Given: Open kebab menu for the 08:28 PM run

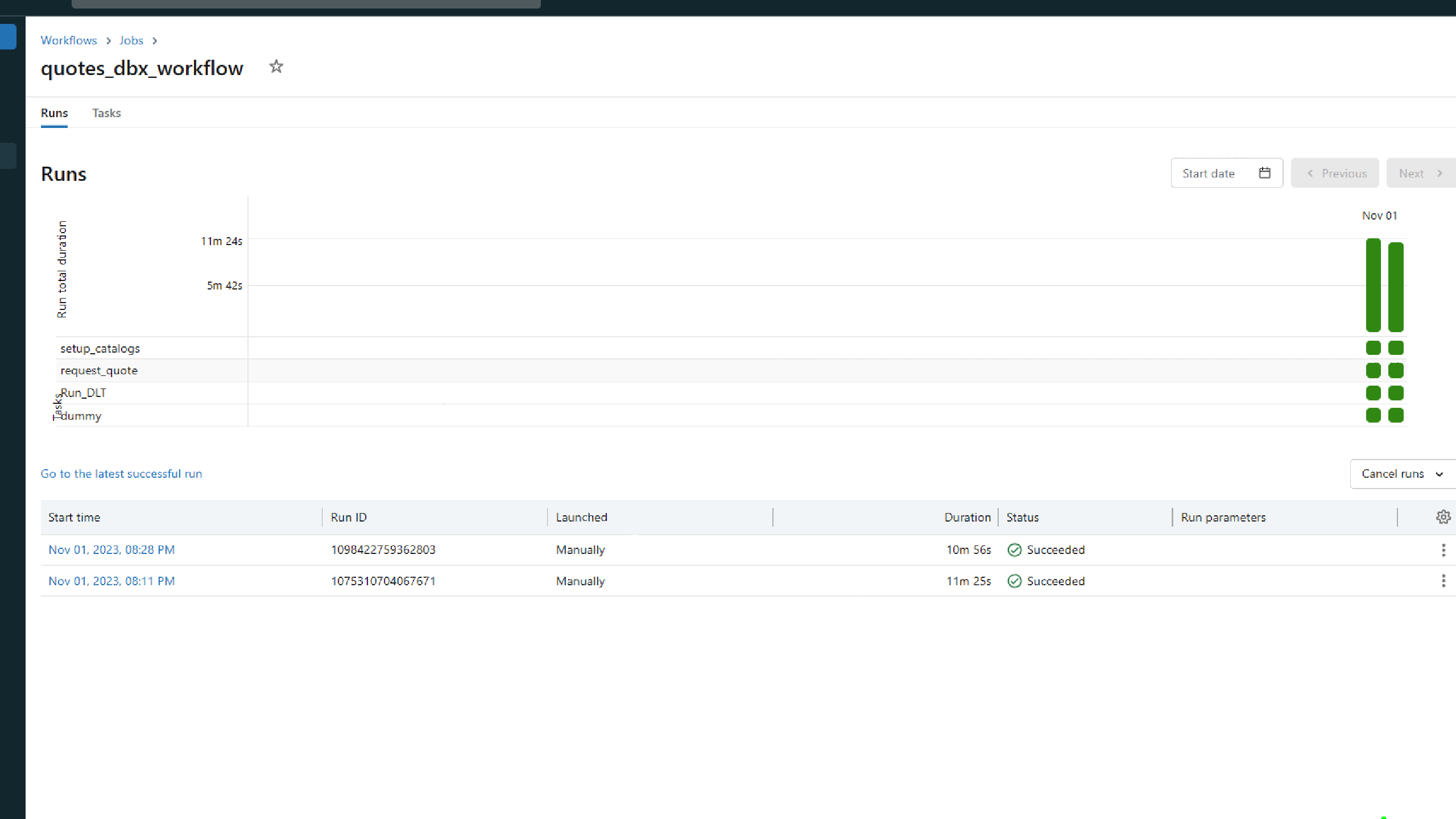Looking at the screenshot, I should (1443, 550).
